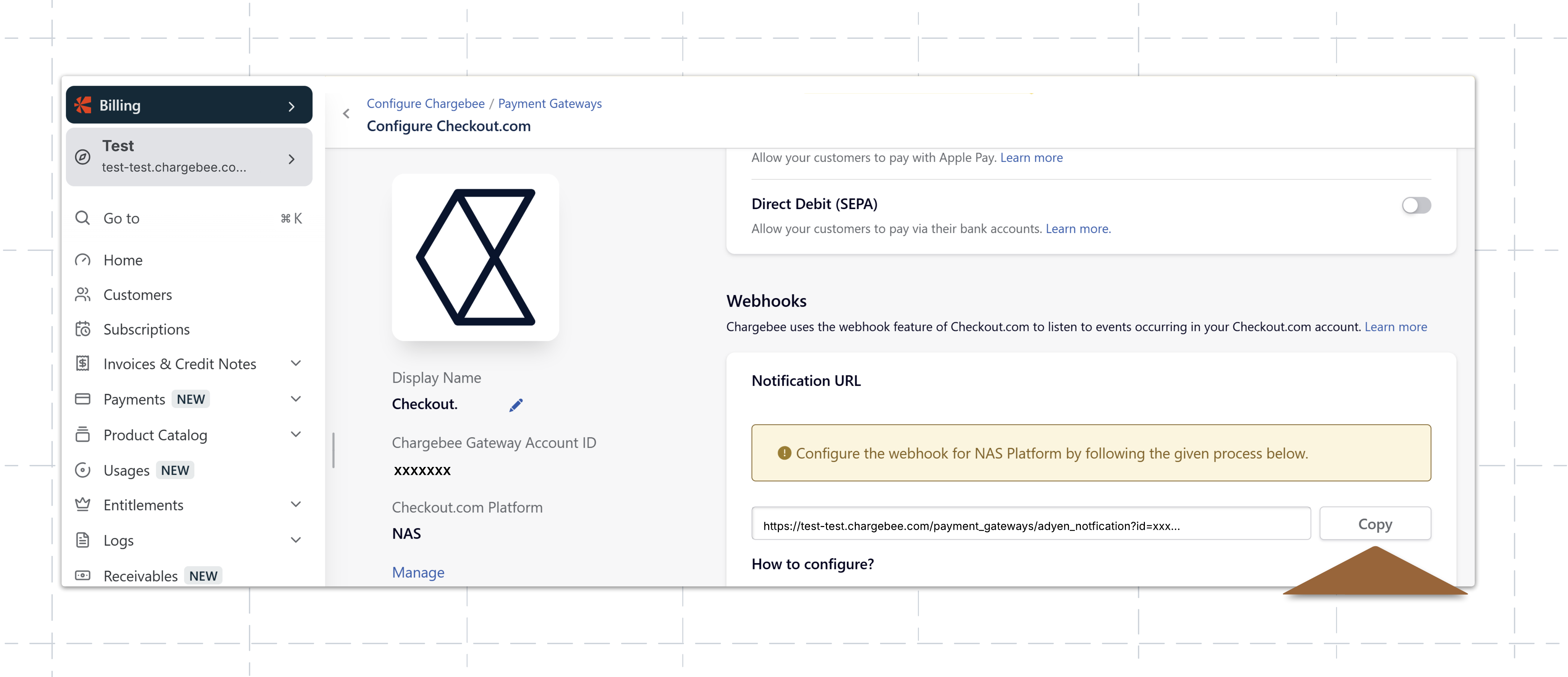Screen dimensions: 1568x677
Task: Click the Logs document icon
Action: click(x=83, y=540)
